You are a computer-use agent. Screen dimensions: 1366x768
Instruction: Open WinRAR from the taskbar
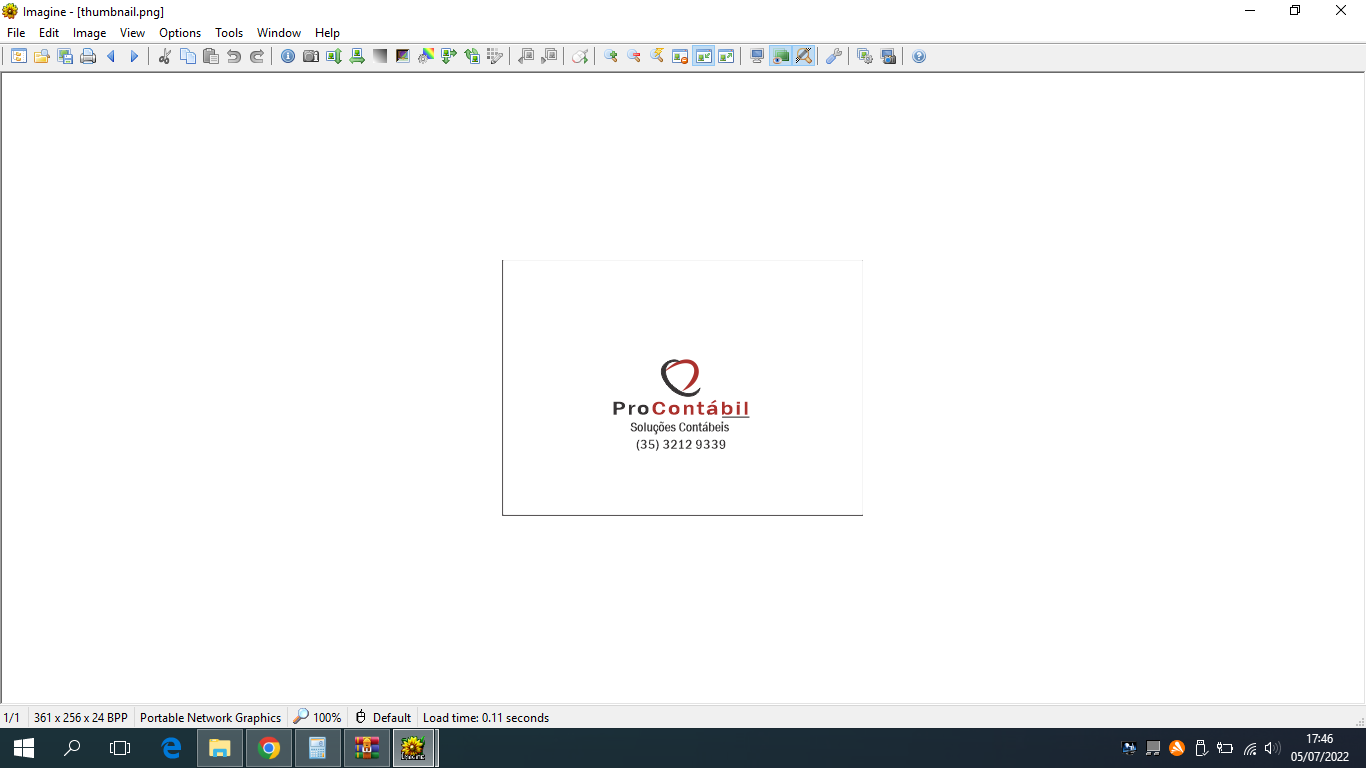367,748
